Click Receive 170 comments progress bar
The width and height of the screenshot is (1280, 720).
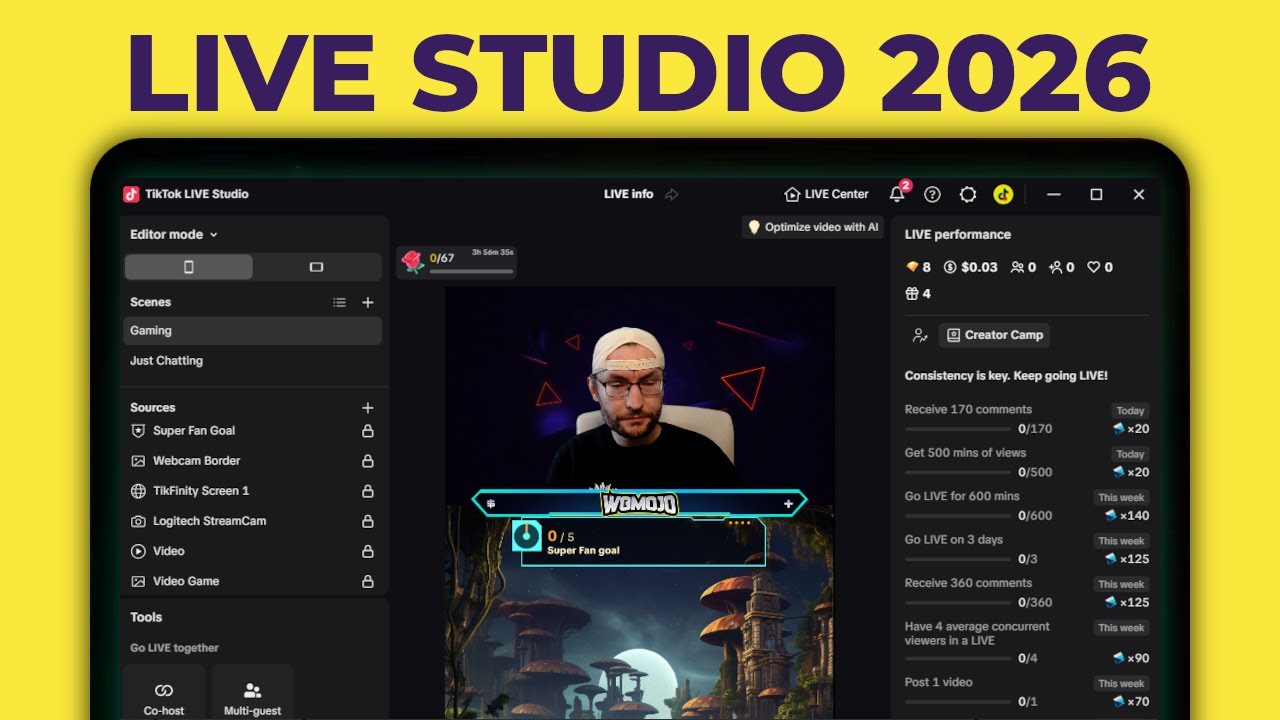957,429
